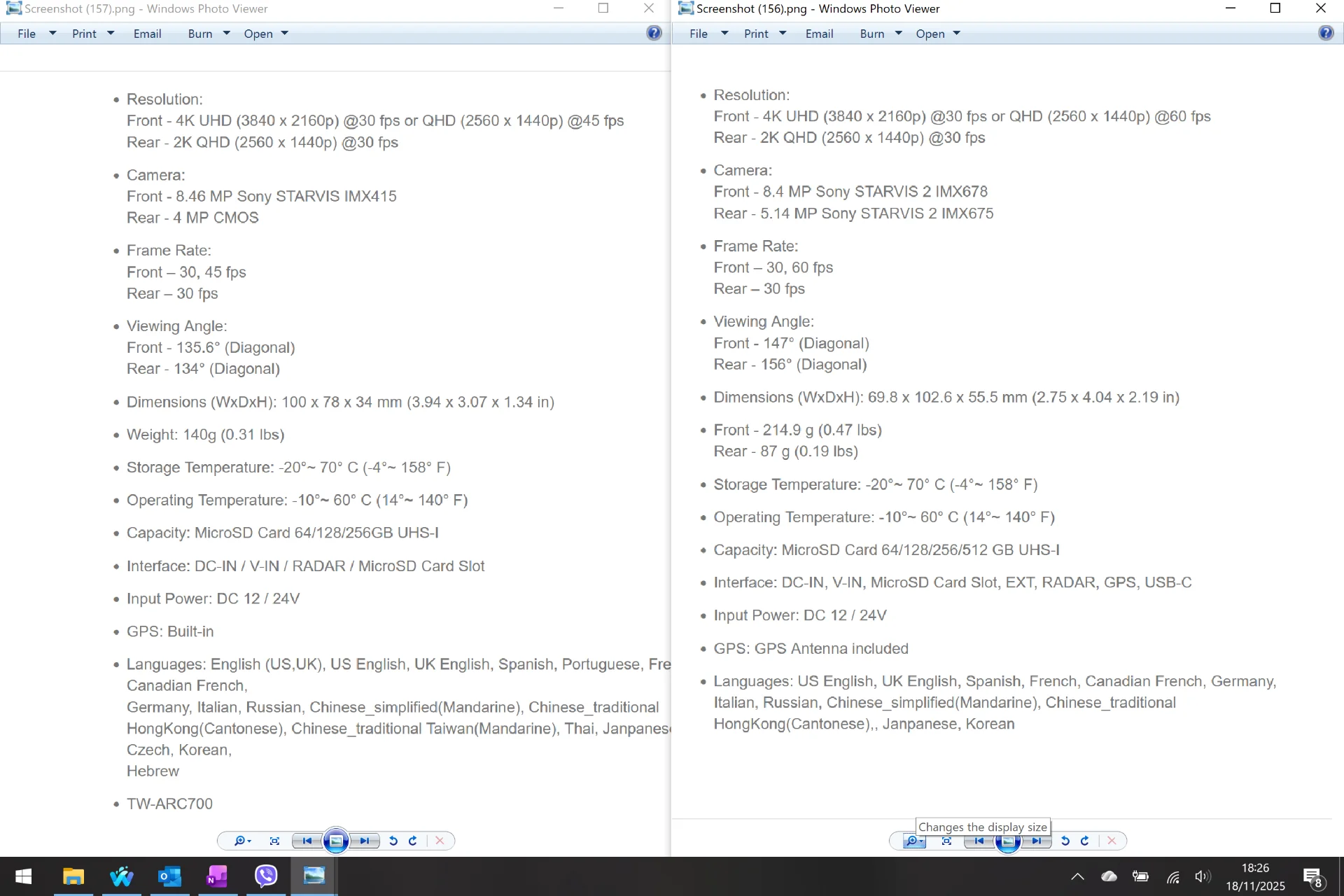Open Help in Screenshot (157) window

coord(654,33)
